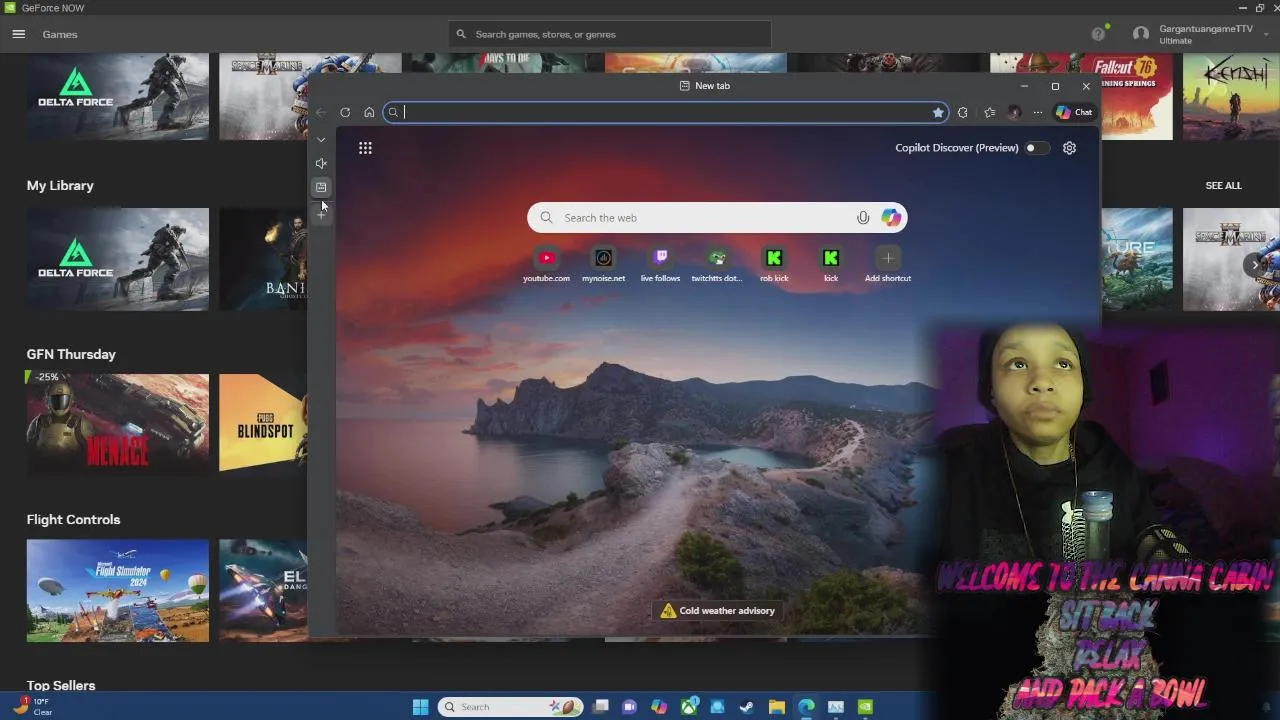Go to Edge home page
Screen dimensions: 1280x720
[369, 112]
